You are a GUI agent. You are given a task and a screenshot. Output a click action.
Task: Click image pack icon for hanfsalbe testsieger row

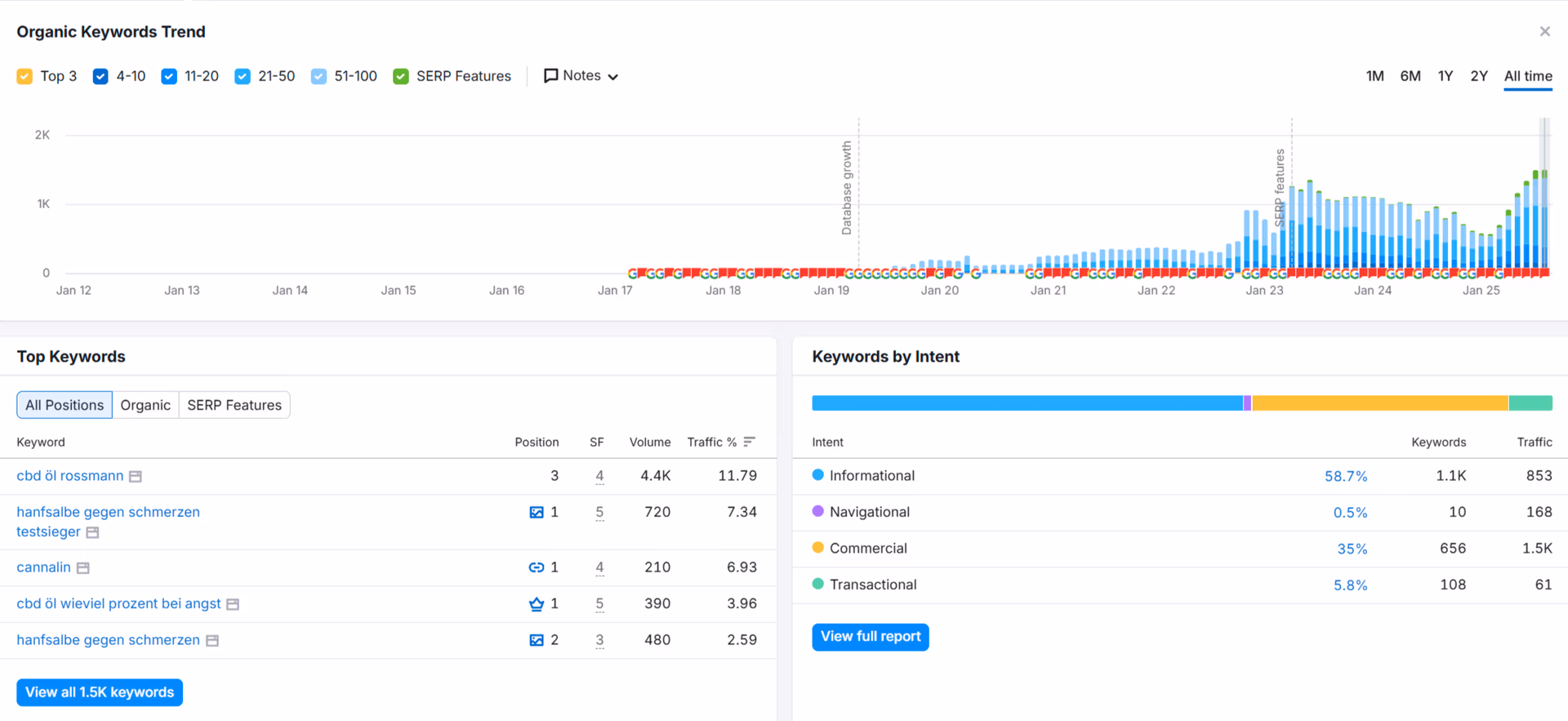(x=536, y=513)
